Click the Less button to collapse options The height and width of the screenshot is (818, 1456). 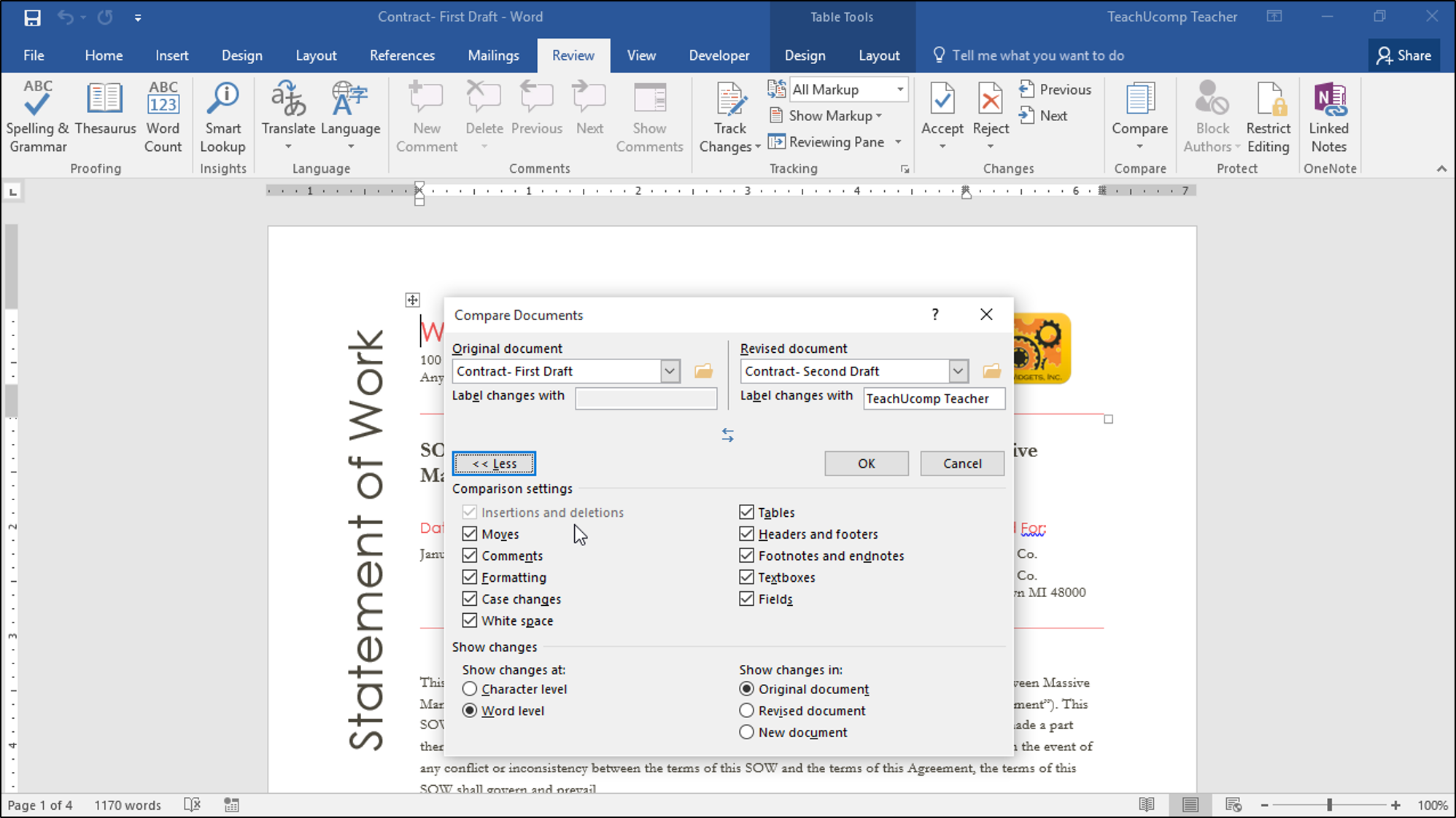click(494, 464)
